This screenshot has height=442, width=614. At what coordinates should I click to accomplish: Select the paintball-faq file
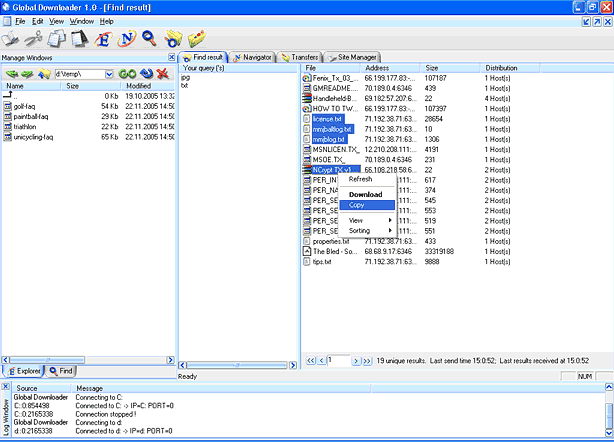coord(31,117)
